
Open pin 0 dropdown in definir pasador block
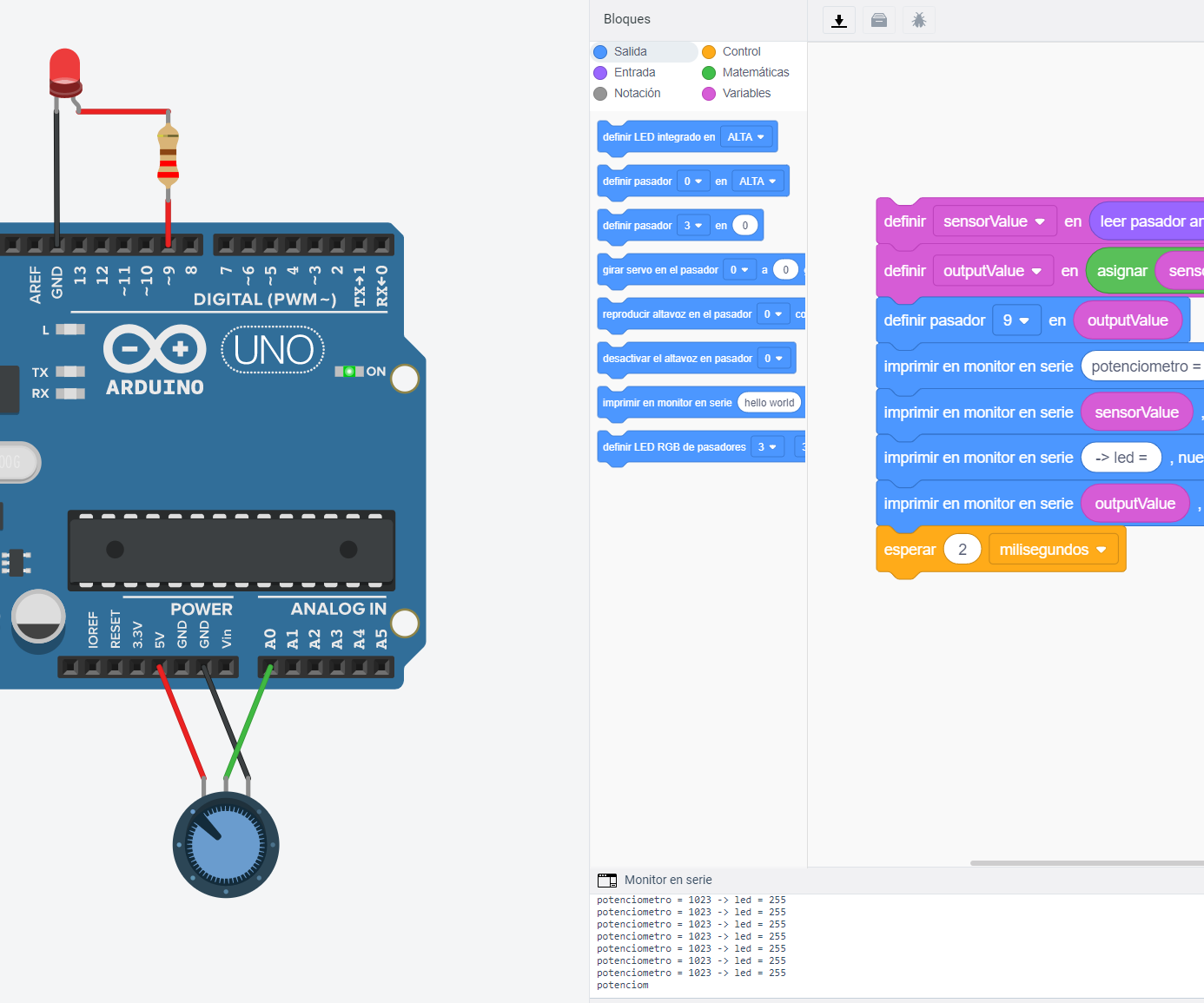click(693, 181)
